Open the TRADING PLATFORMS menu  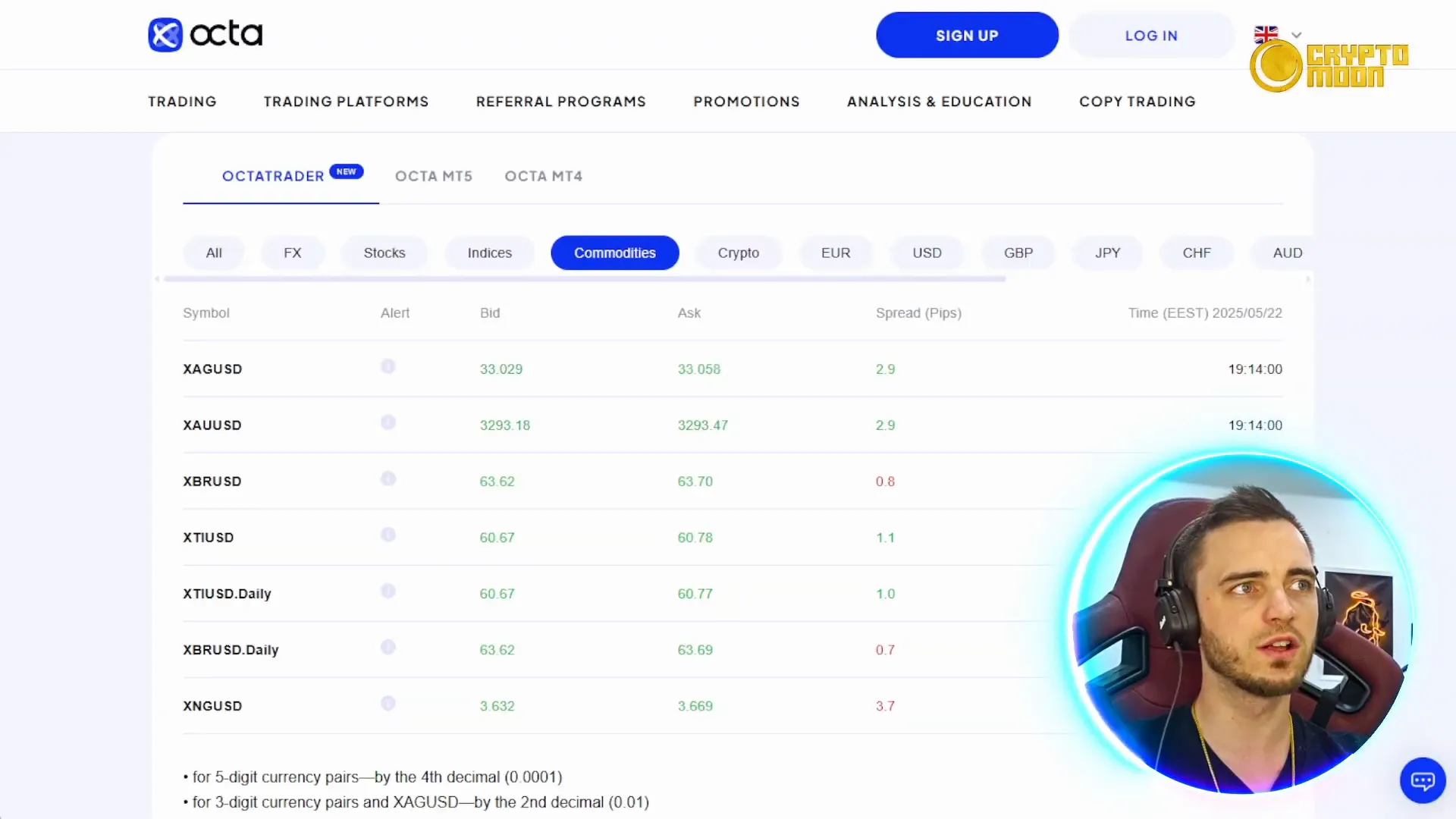click(346, 102)
